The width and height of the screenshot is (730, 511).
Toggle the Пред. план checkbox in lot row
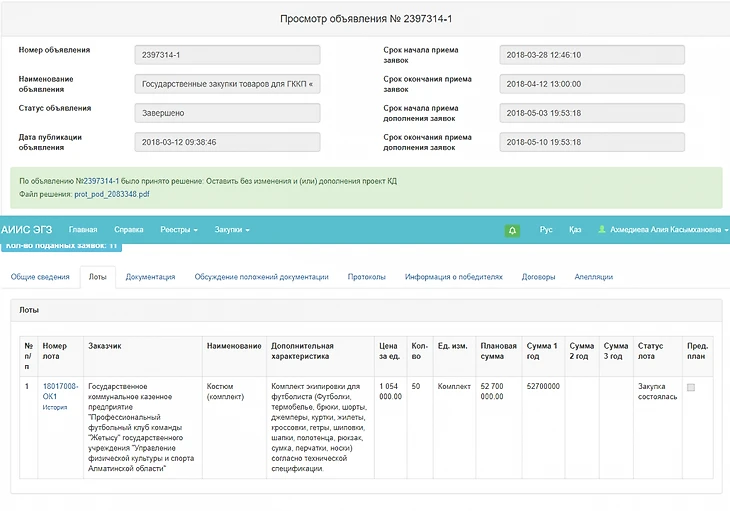691,387
